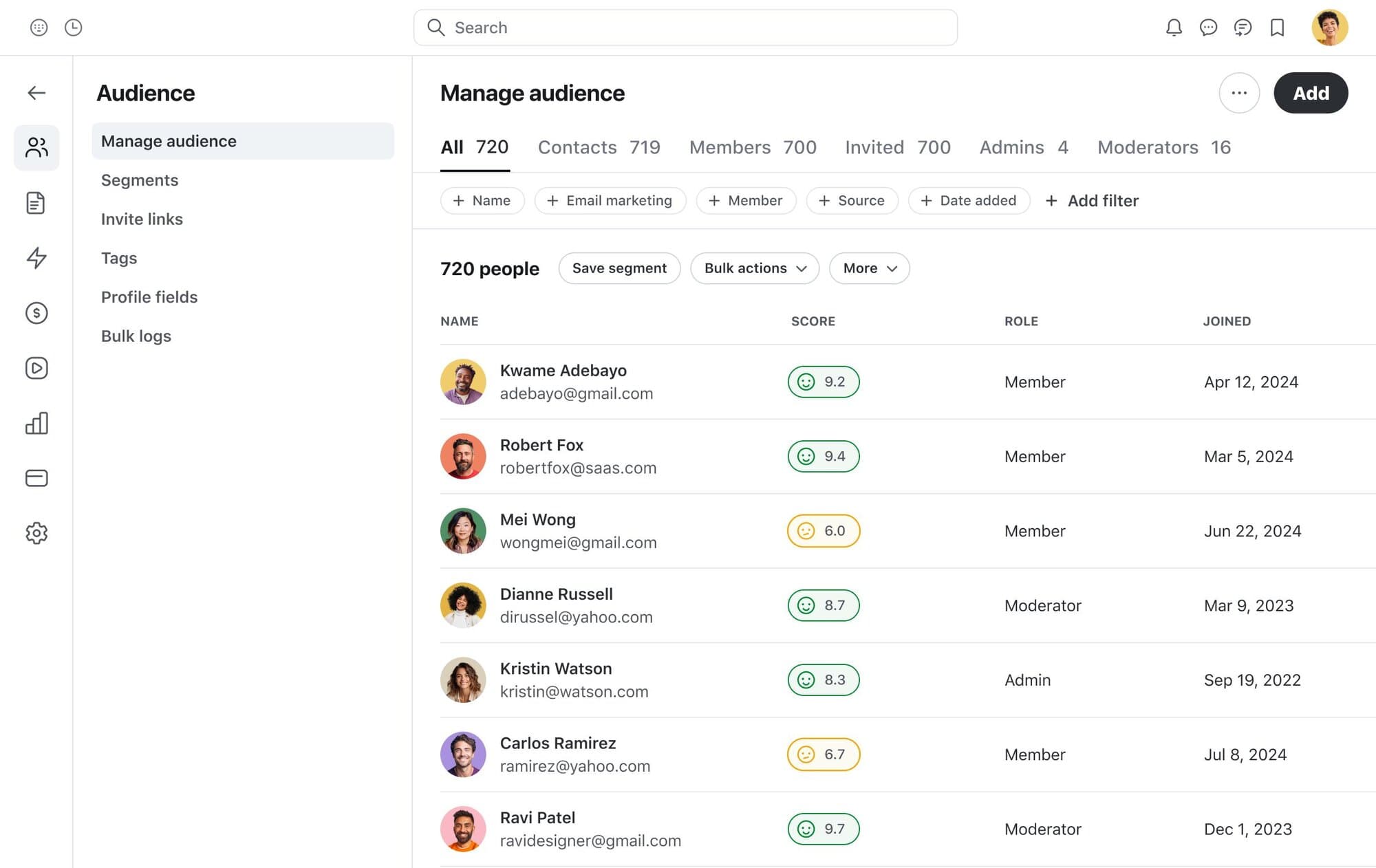
Task: Sort by the JOINED column header
Action: (1227, 321)
